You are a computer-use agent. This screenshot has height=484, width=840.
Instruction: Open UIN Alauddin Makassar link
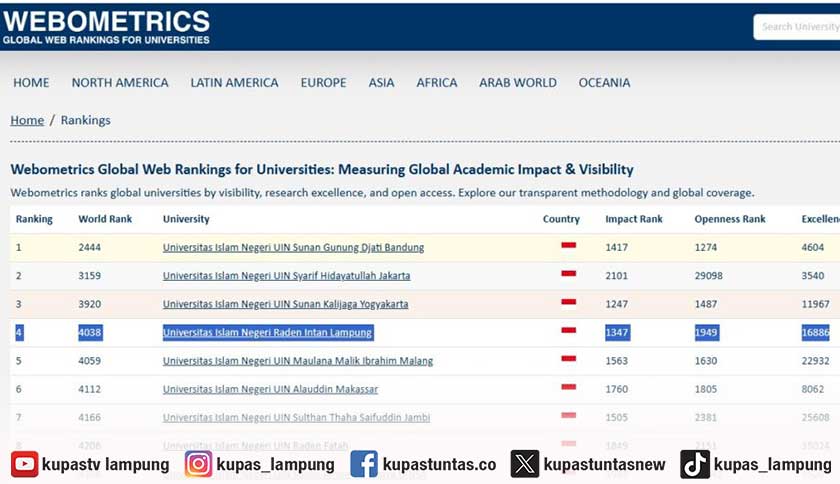click(270, 389)
